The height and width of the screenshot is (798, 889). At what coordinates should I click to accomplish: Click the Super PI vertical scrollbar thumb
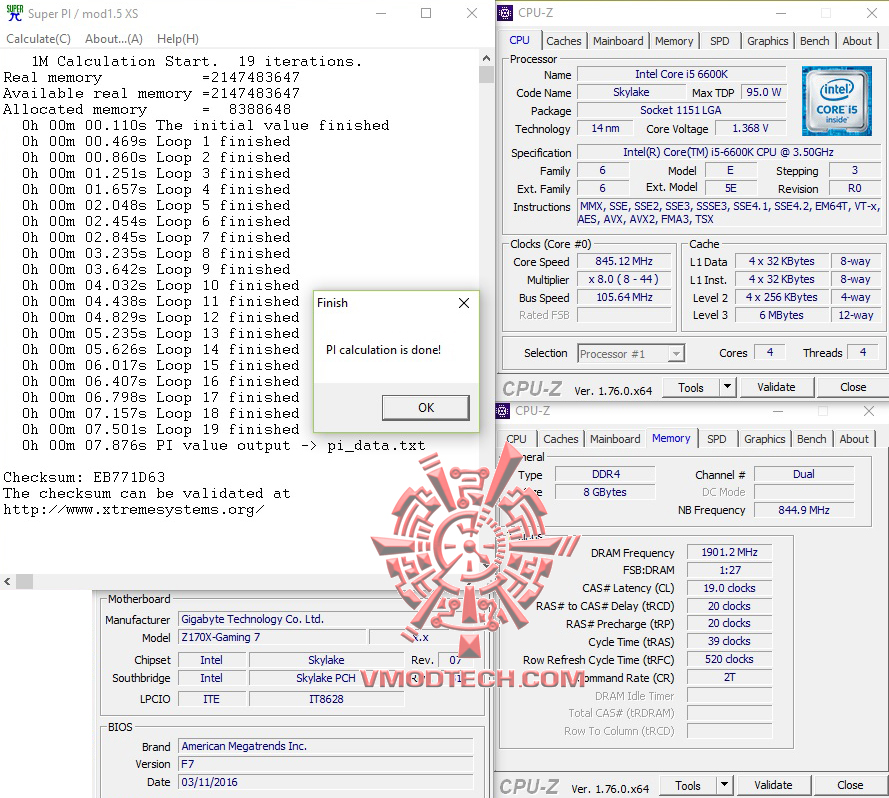coord(486,74)
